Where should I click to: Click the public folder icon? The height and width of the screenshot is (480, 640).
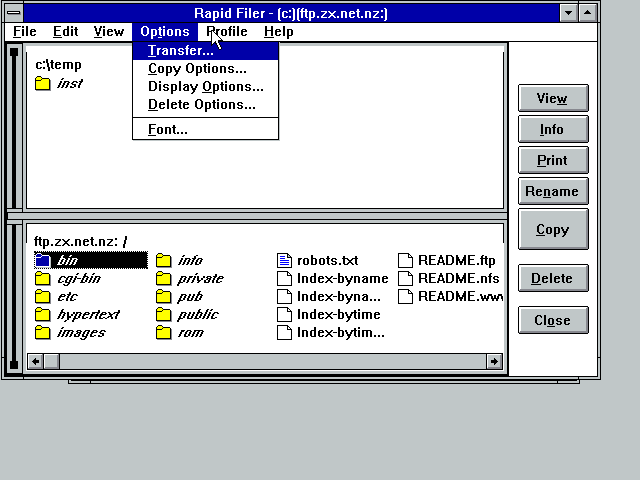(x=164, y=315)
